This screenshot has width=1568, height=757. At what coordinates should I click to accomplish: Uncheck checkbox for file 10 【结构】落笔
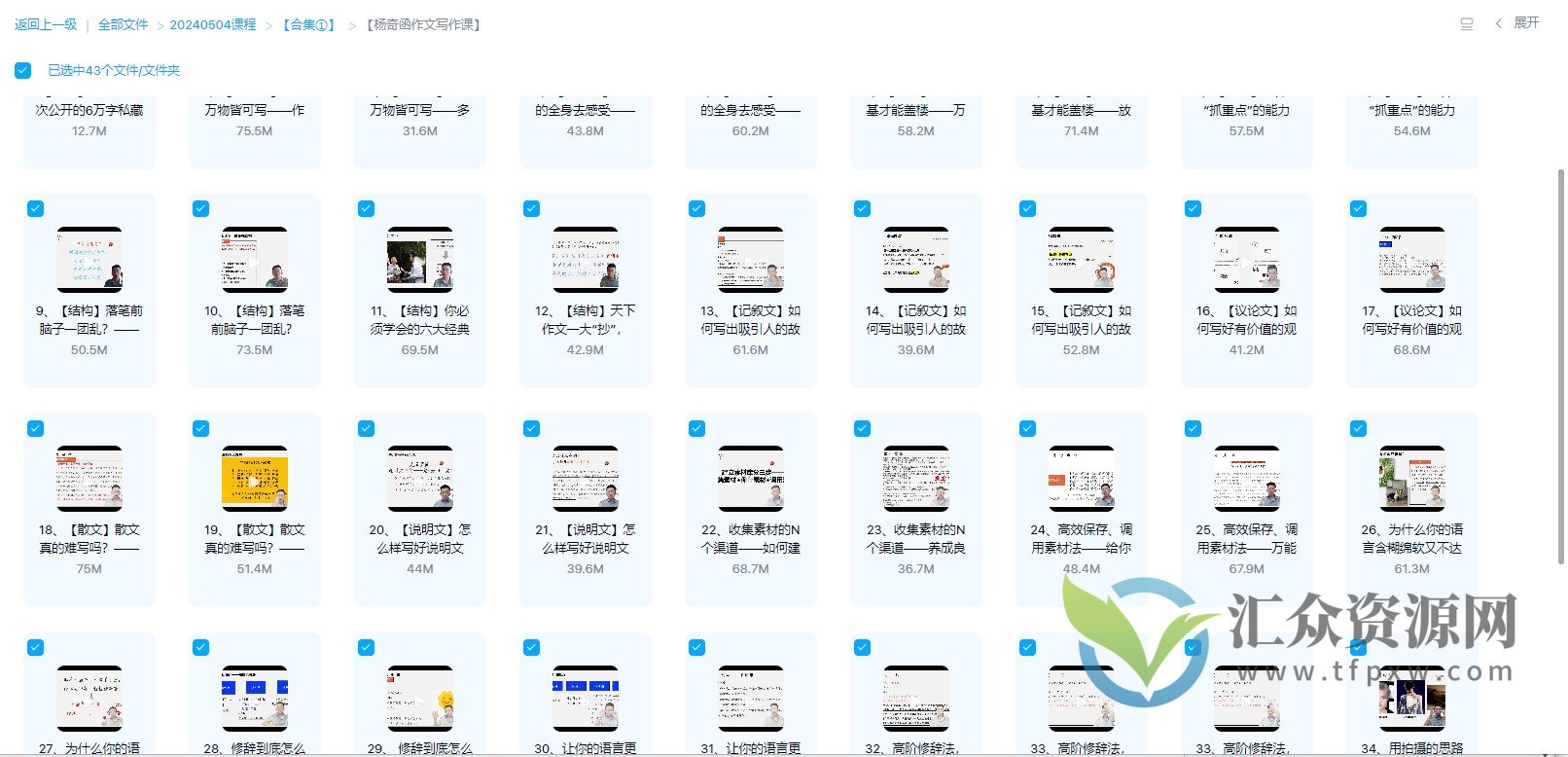pos(200,208)
